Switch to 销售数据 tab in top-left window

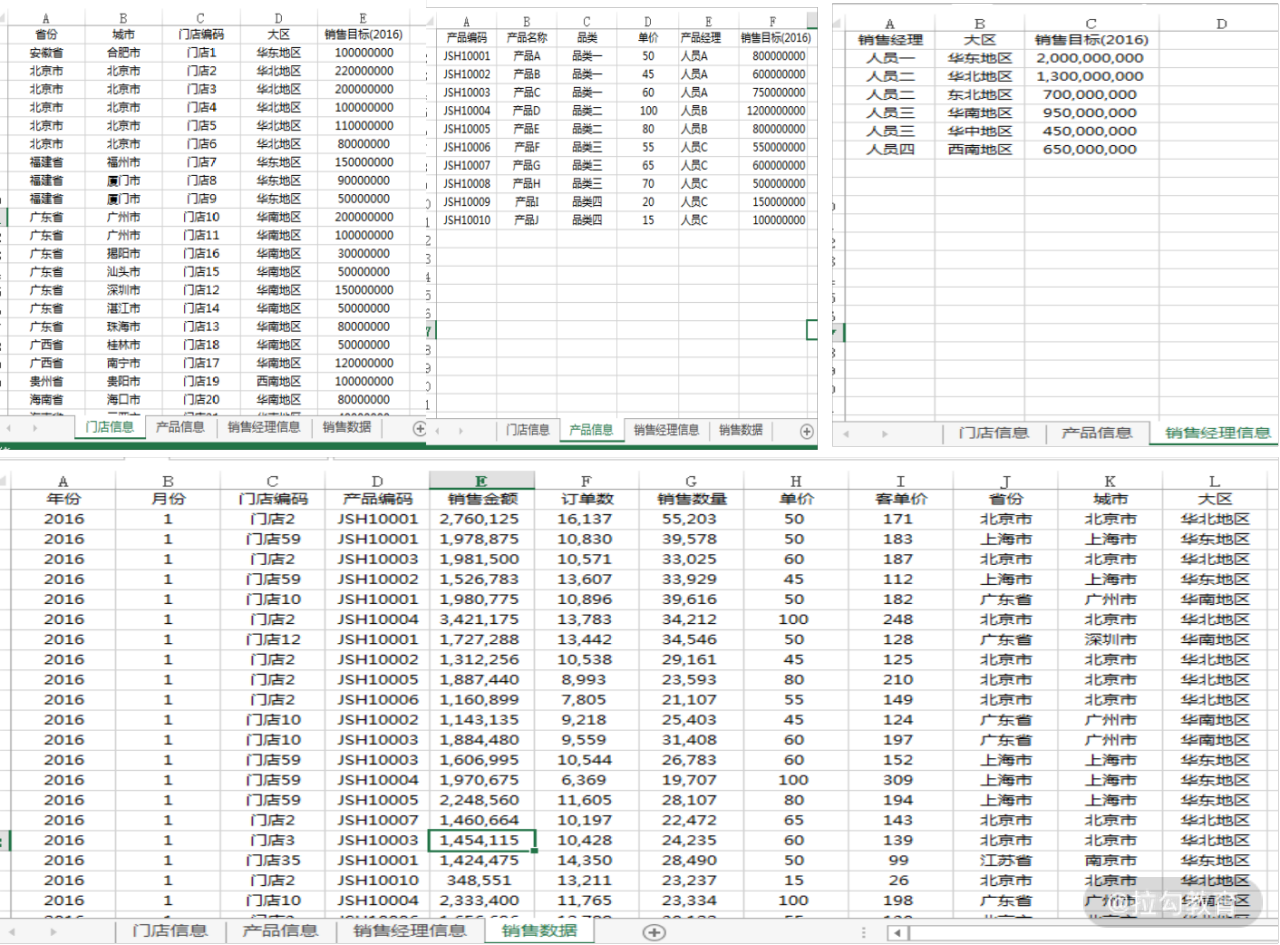coord(347,427)
